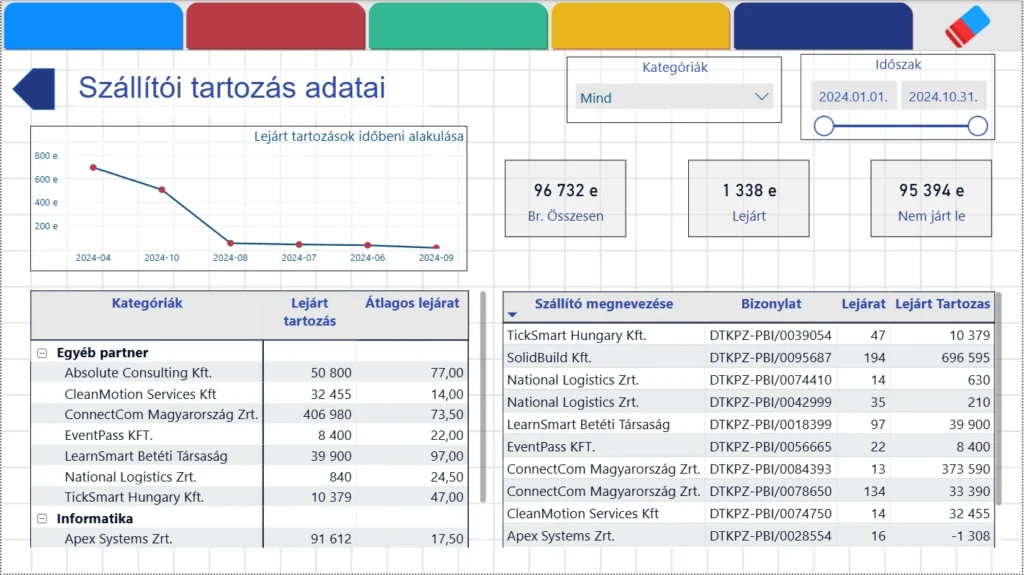The height and width of the screenshot is (575, 1024).
Task: Select the green navigation tab
Action: pos(458,26)
